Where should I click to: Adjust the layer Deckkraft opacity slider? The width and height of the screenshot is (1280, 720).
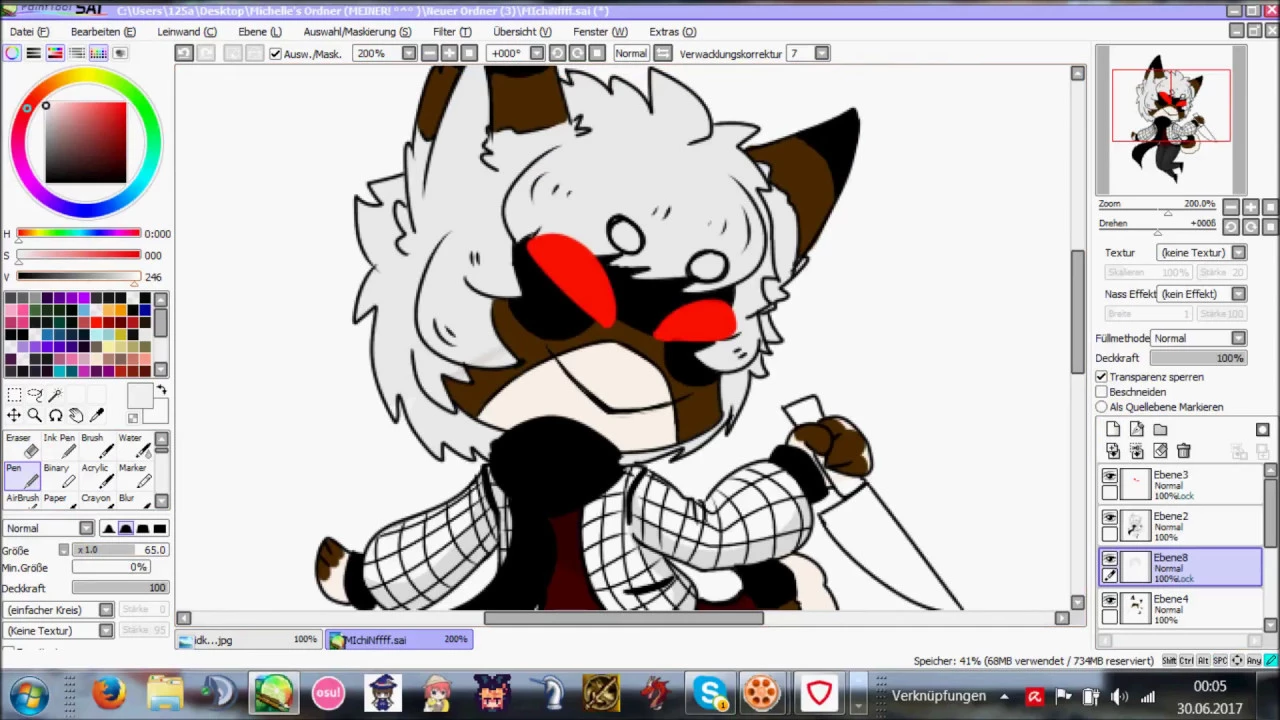tap(1197, 358)
